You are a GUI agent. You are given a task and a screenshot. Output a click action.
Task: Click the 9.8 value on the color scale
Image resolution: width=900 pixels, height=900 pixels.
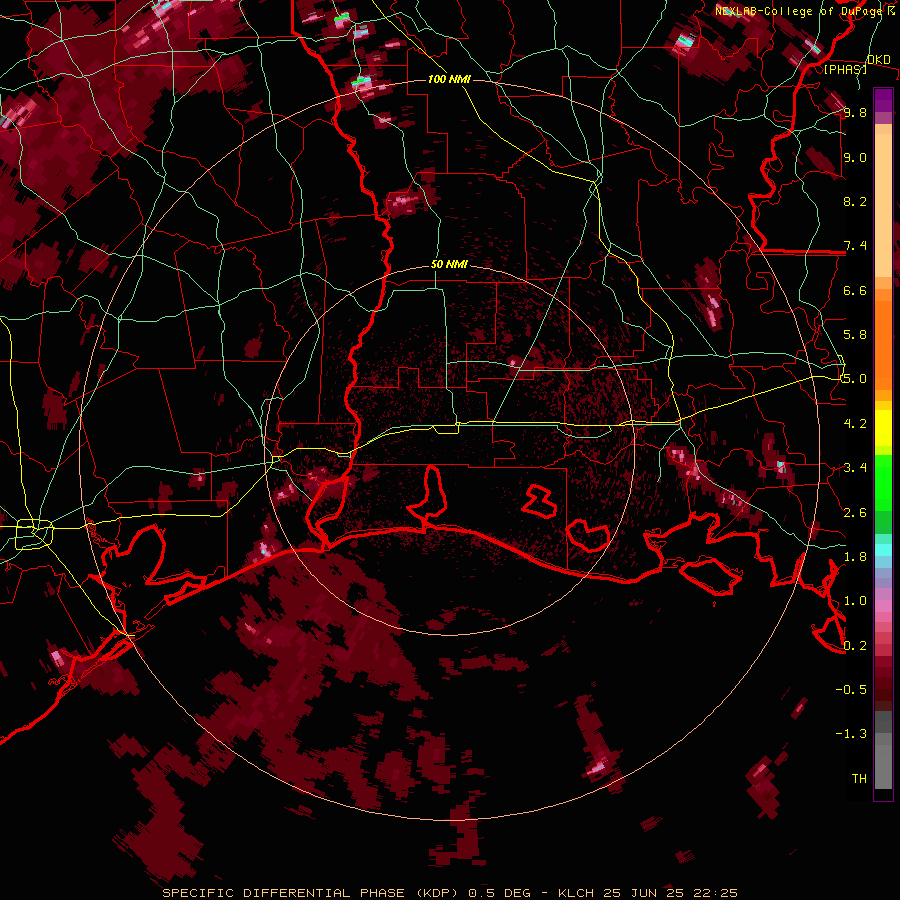coord(855,113)
